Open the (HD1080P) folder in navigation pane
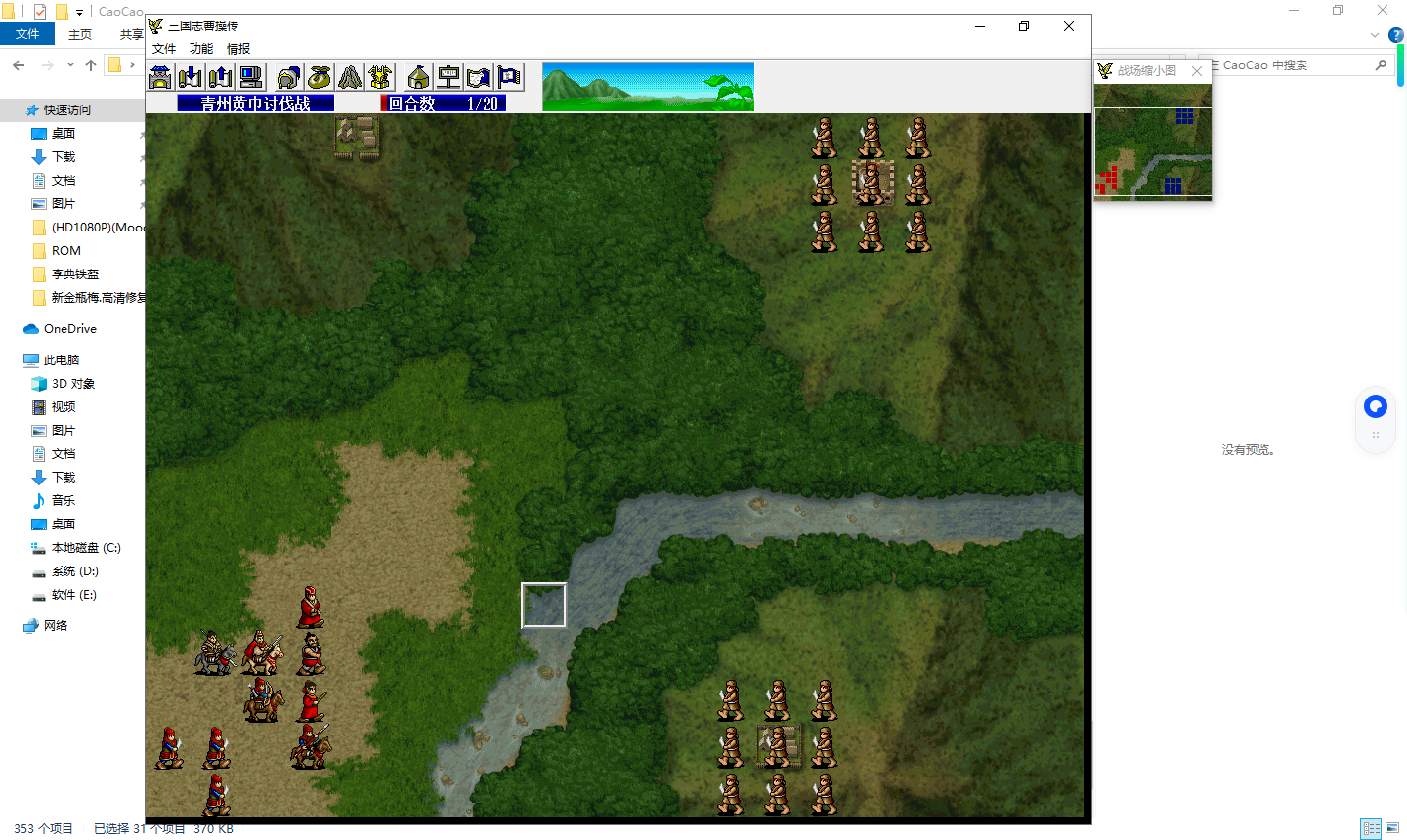1407x840 pixels. 90,228
